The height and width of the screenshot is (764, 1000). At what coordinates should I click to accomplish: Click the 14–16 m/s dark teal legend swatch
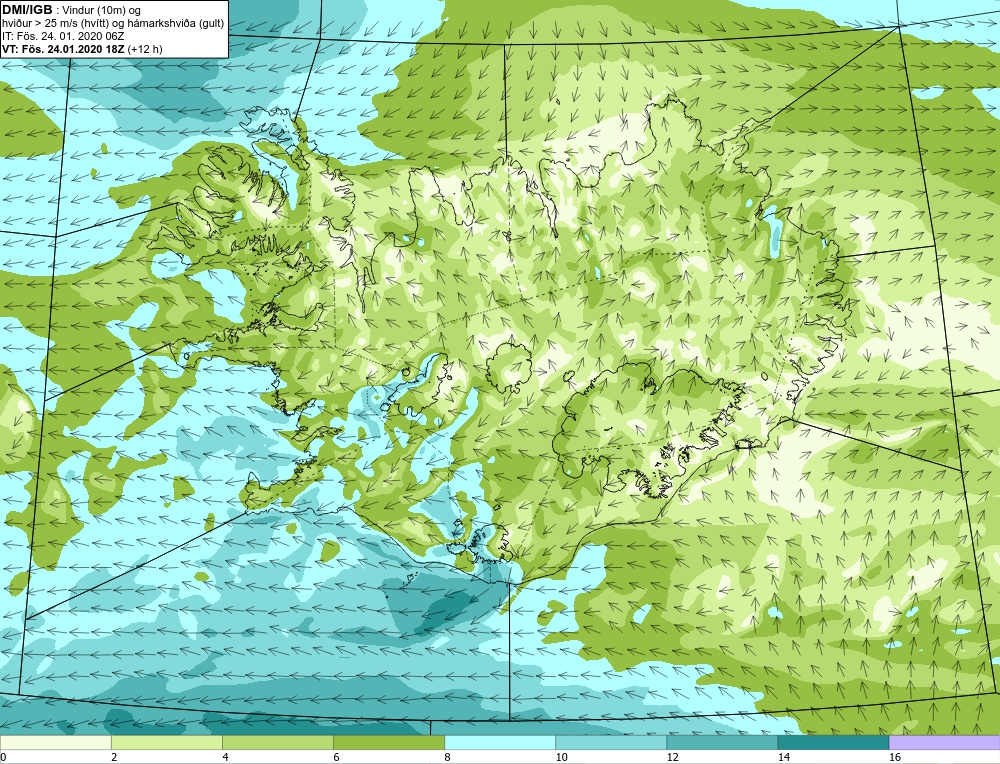pos(833,742)
